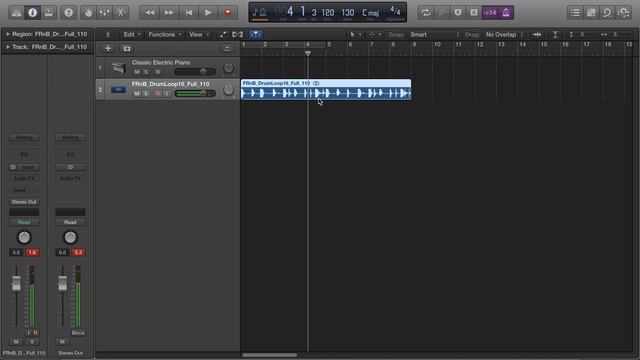Change LCD display mode icon

coord(259,13)
